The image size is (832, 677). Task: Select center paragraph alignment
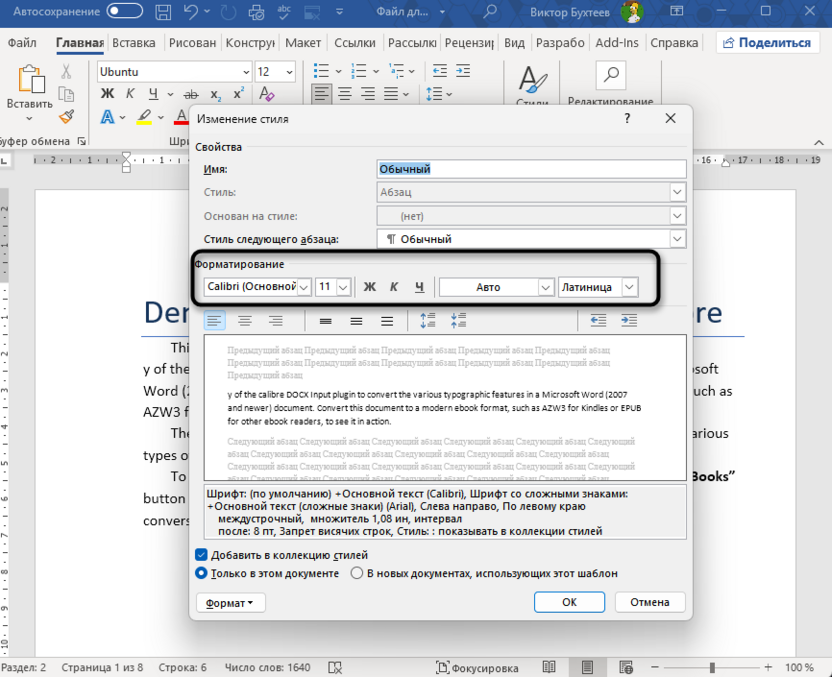pos(245,320)
